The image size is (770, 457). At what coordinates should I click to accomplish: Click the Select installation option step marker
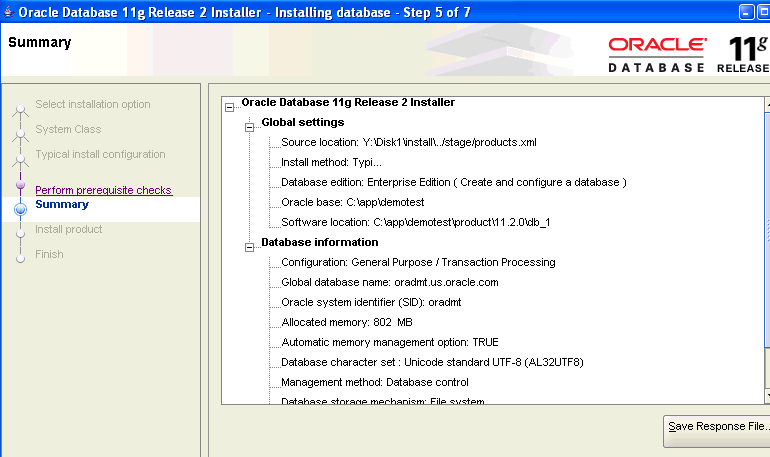[21, 110]
